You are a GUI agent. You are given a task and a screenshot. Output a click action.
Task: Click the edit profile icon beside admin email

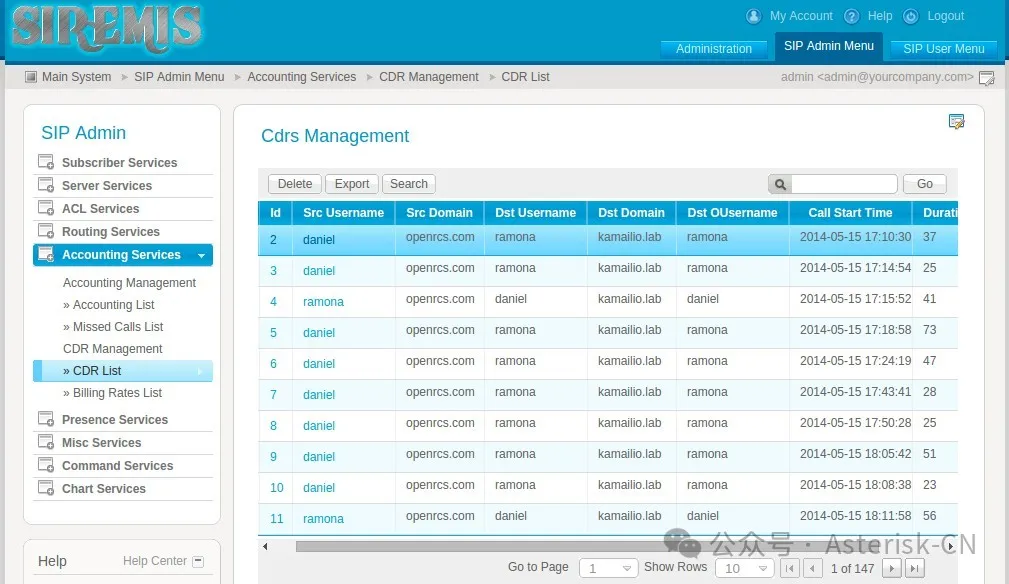(986, 78)
